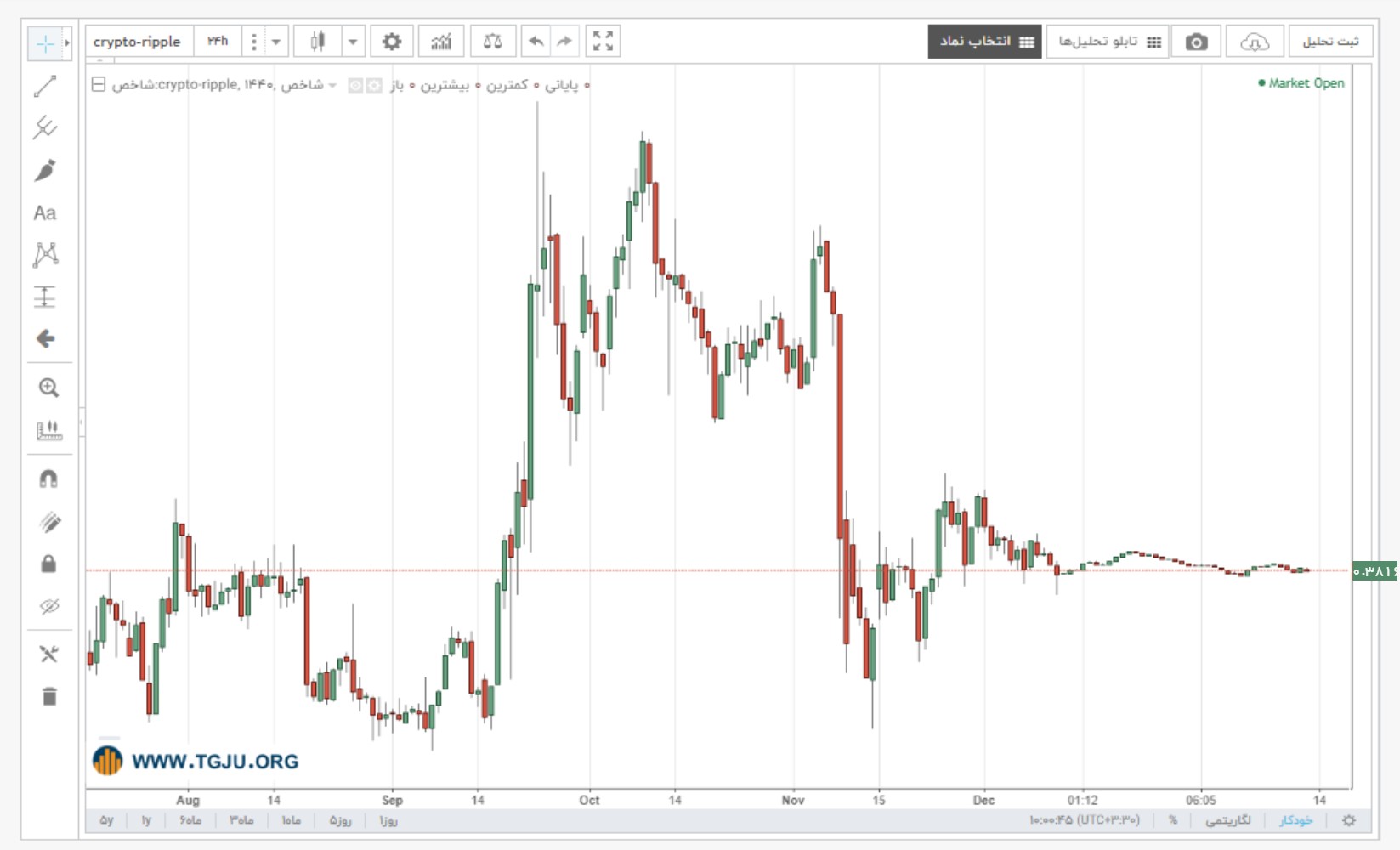Click the انتخاب نماد button
Screen dimensions: 1400x850
[x=984, y=42]
